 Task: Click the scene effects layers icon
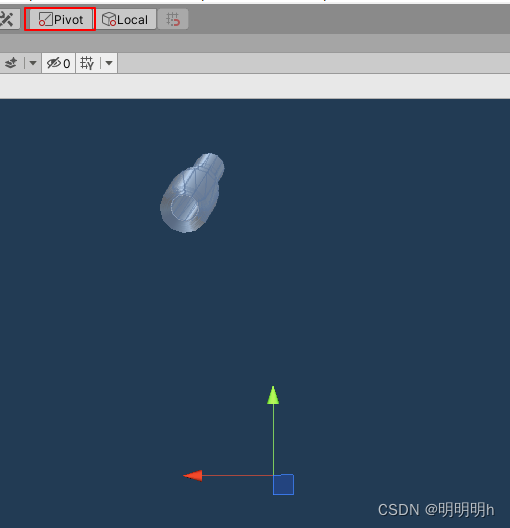[x=11, y=63]
